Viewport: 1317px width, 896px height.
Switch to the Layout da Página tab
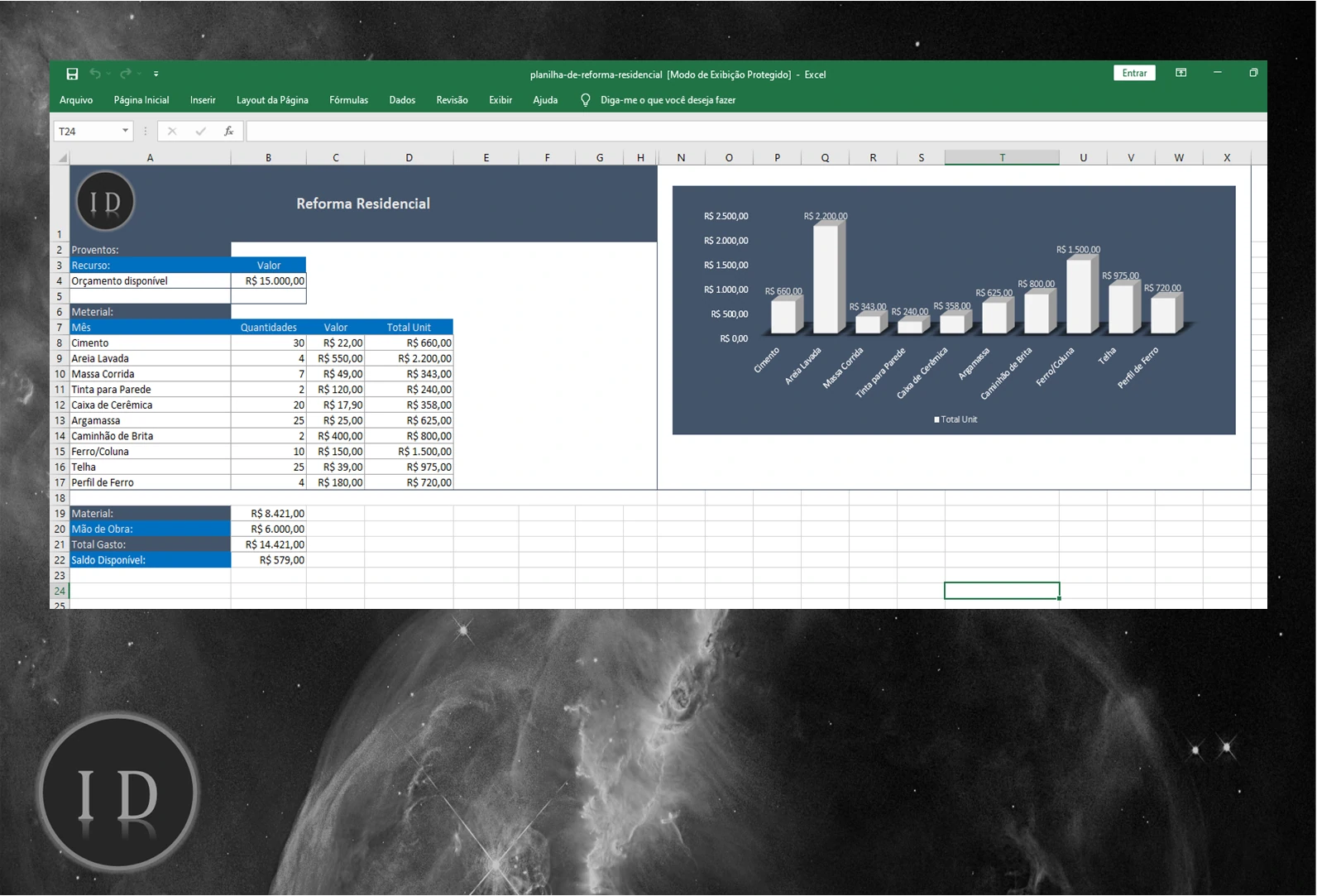[x=272, y=100]
